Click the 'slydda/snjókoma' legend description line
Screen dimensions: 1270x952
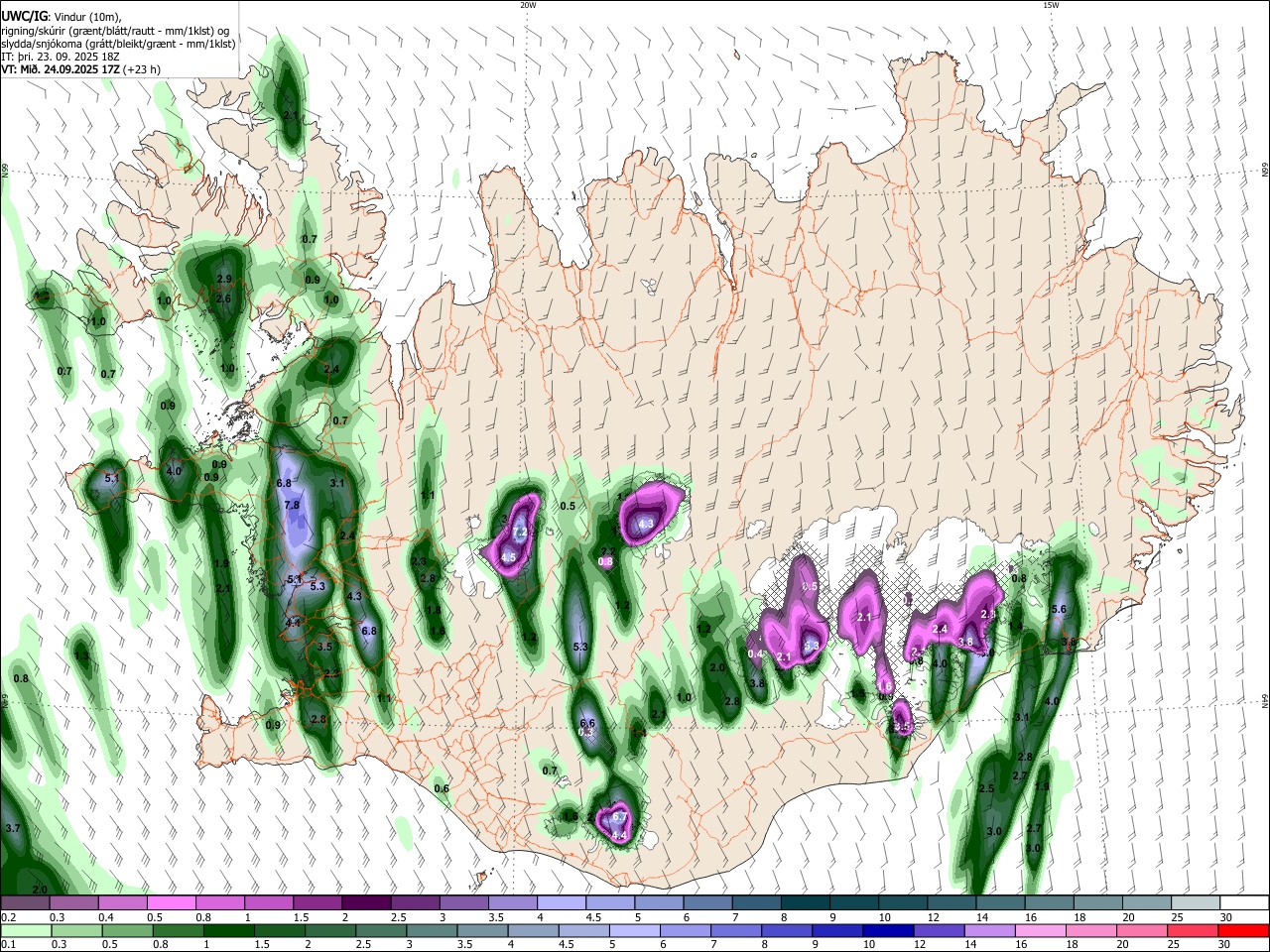pyautogui.click(x=118, y=44)
